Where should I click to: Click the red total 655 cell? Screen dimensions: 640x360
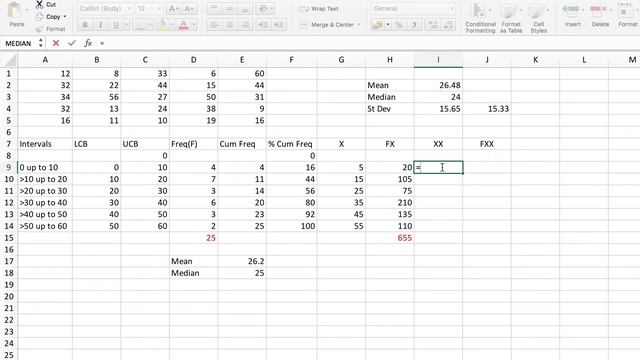[389, 238]
